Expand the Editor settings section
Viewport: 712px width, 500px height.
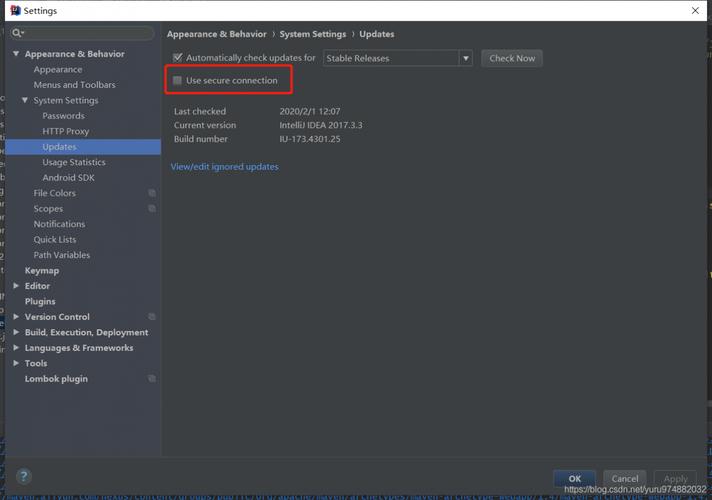click(x=16, y=286)
